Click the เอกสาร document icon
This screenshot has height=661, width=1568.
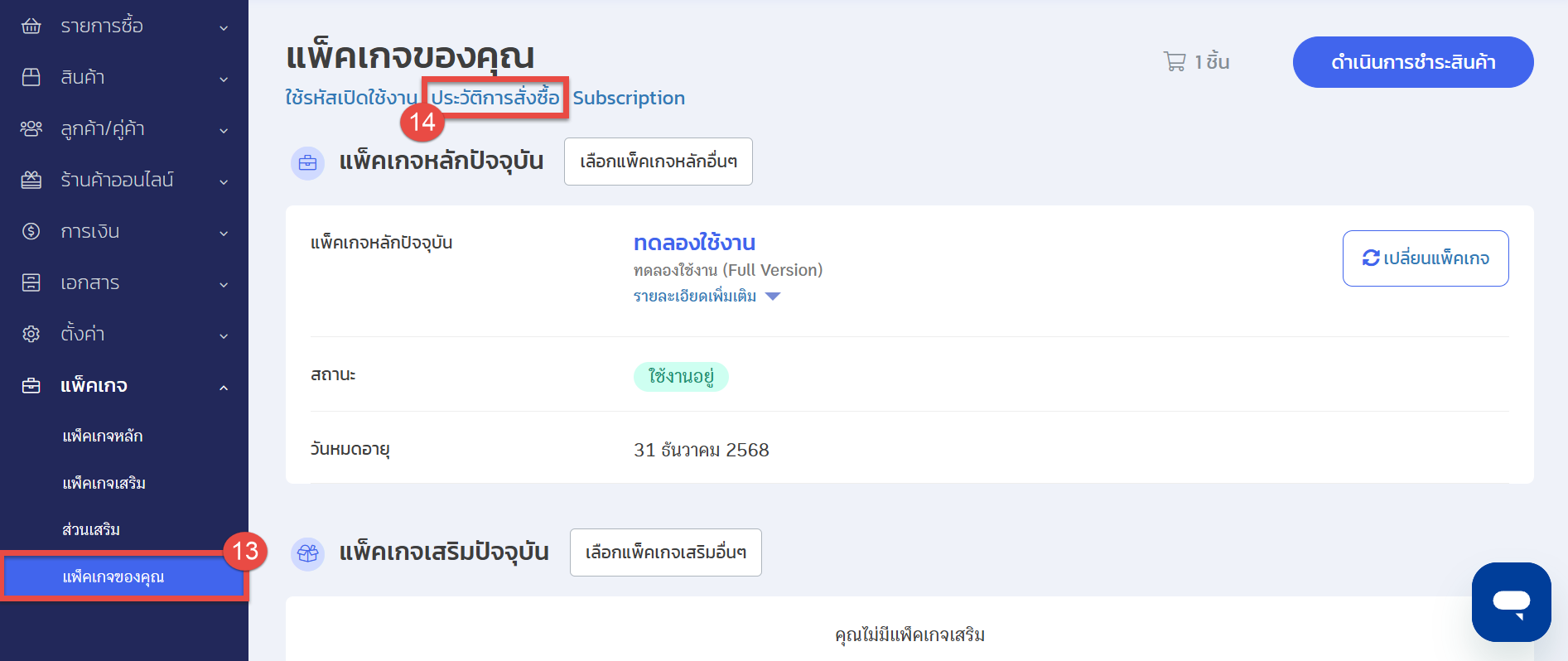(31, 283)
